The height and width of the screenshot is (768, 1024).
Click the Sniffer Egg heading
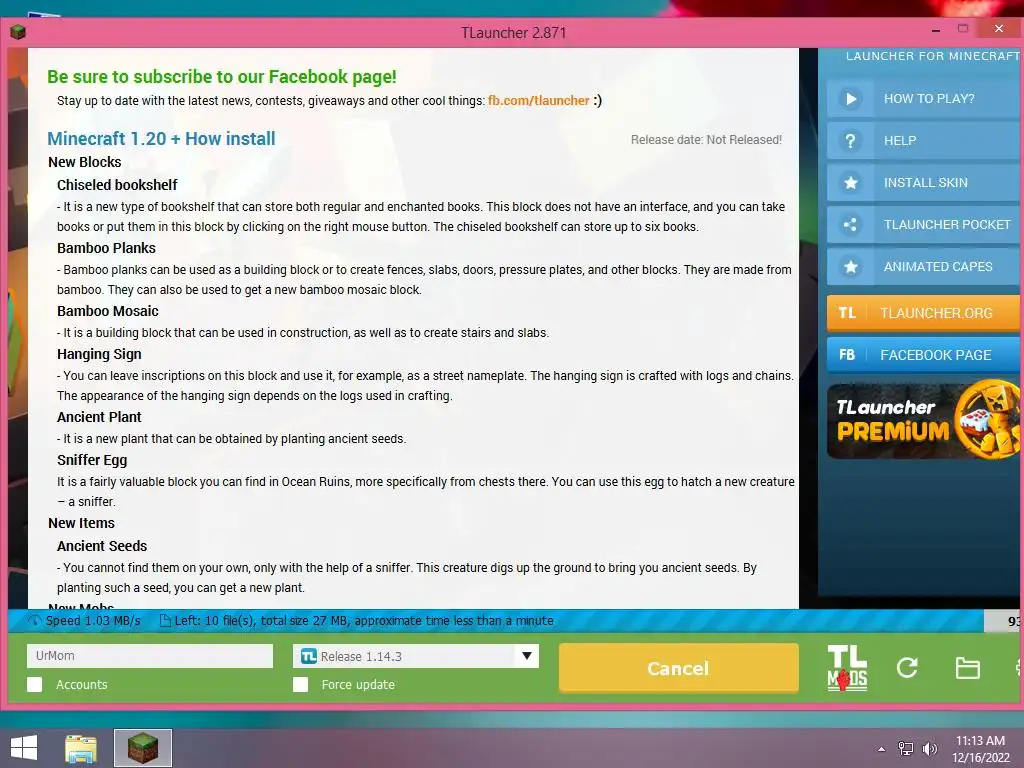(92, 460)
